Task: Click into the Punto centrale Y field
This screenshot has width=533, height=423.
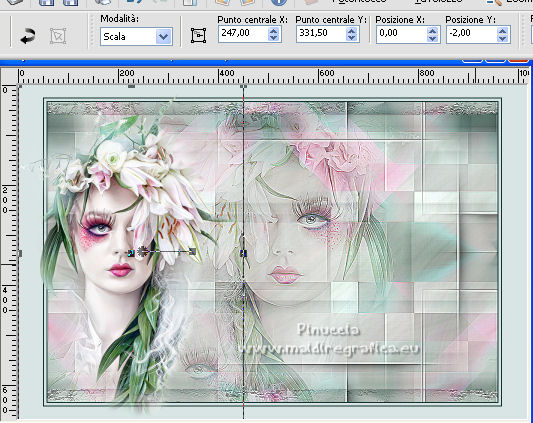Action: click(x=320, y=33)
